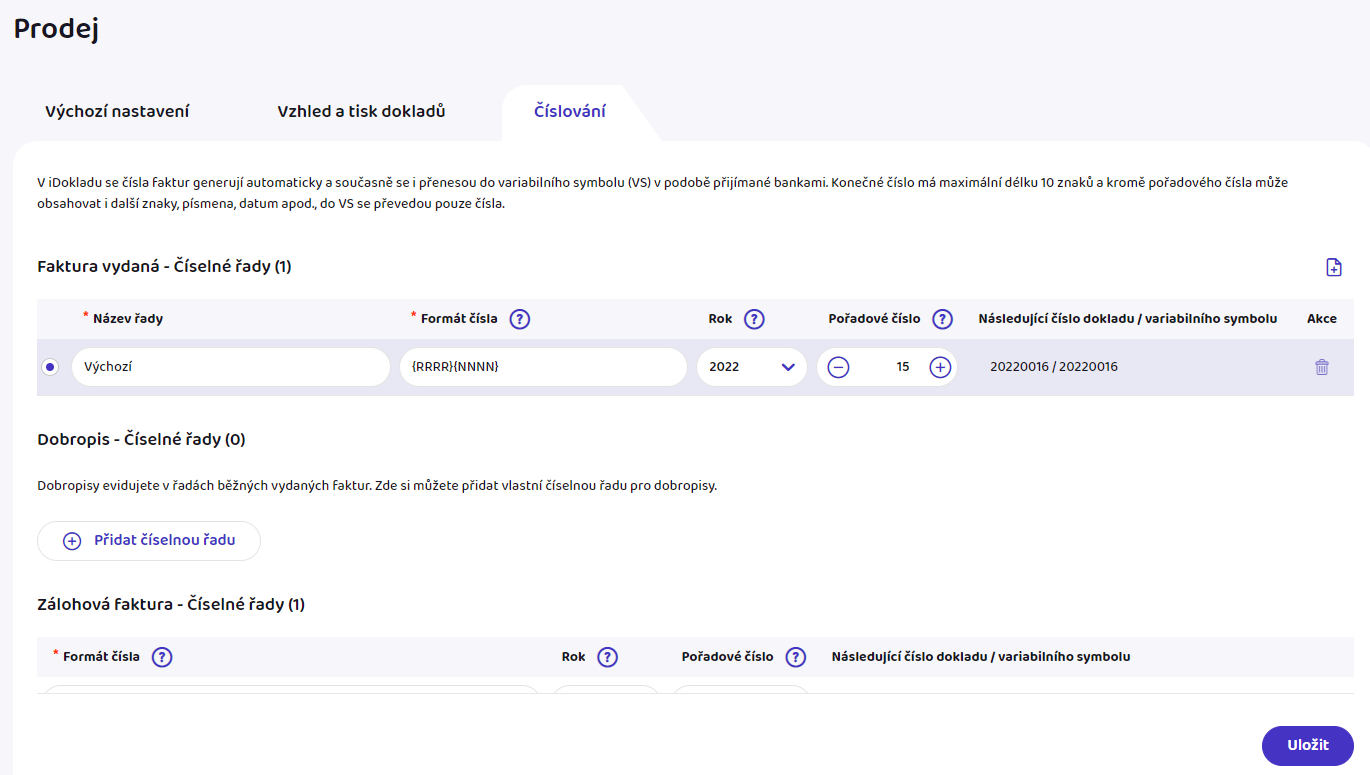1370x775 pixels.
Task: Open help for Formát čísla in Faktura vydaná
Action: tap(520, 319)
